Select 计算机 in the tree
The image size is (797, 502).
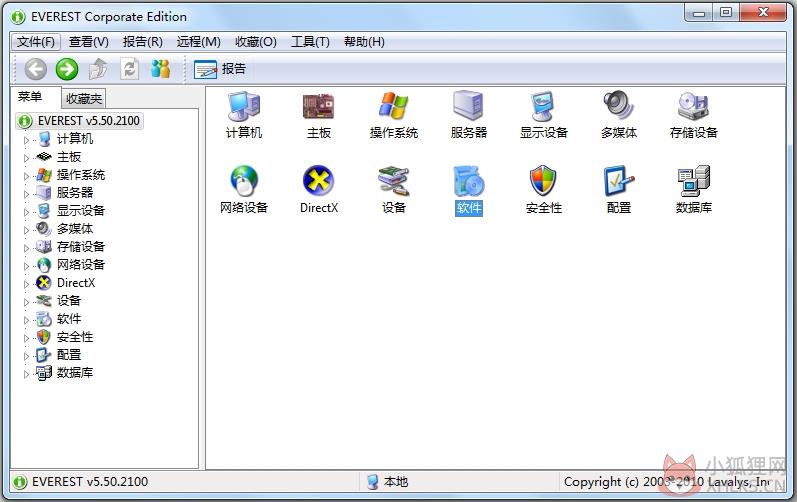point(75,139)
